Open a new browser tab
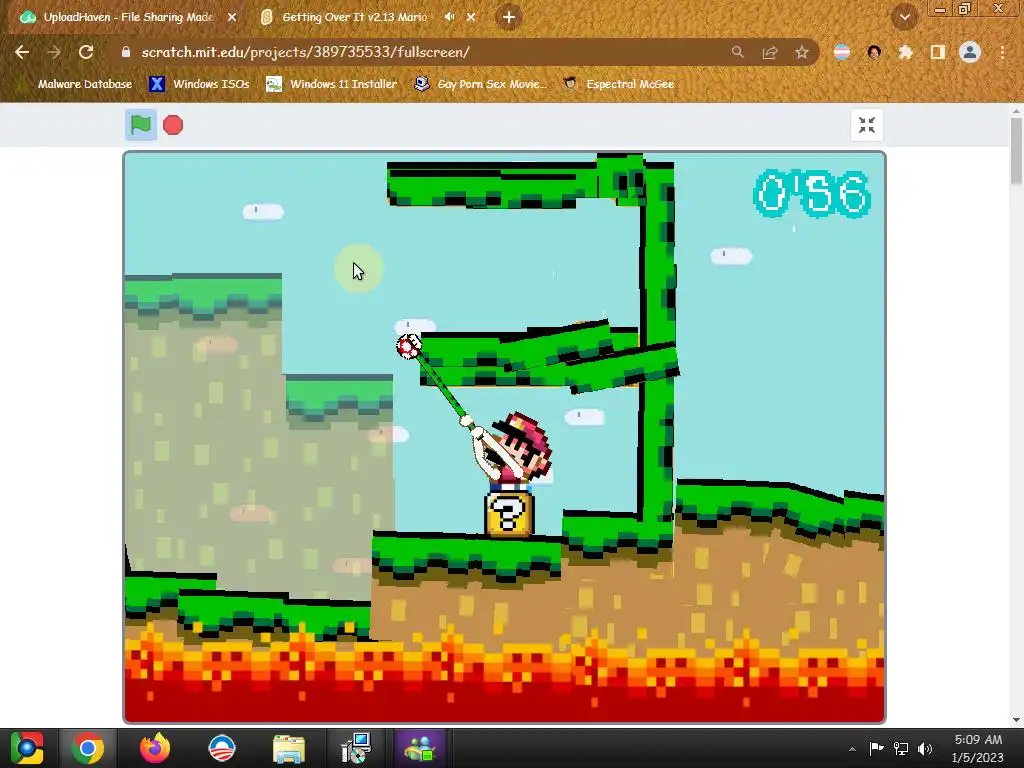The image size is (1024, 768). (x=509, y=18)
